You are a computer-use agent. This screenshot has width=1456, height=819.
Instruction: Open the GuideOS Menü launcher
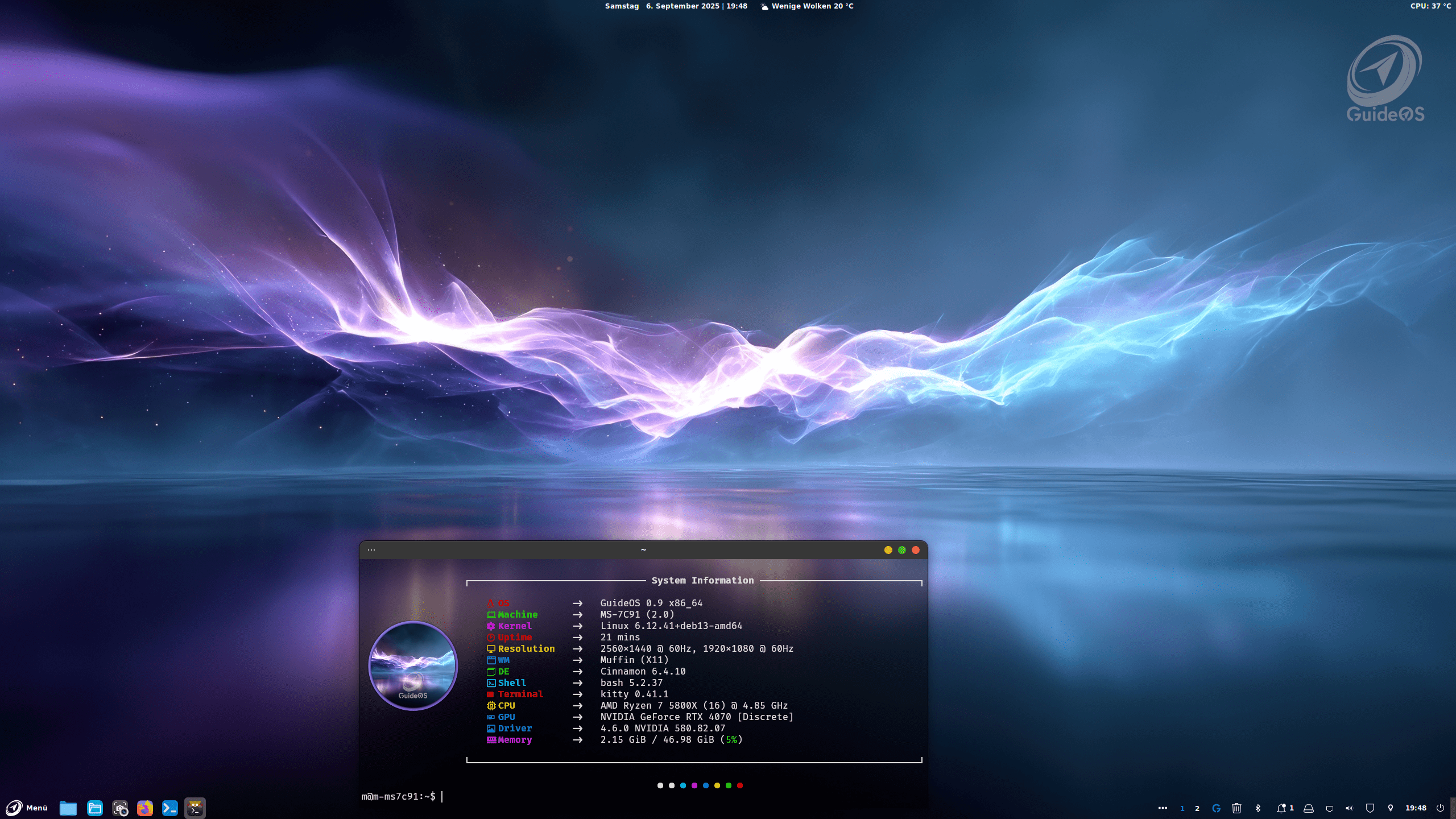point(27,808)
